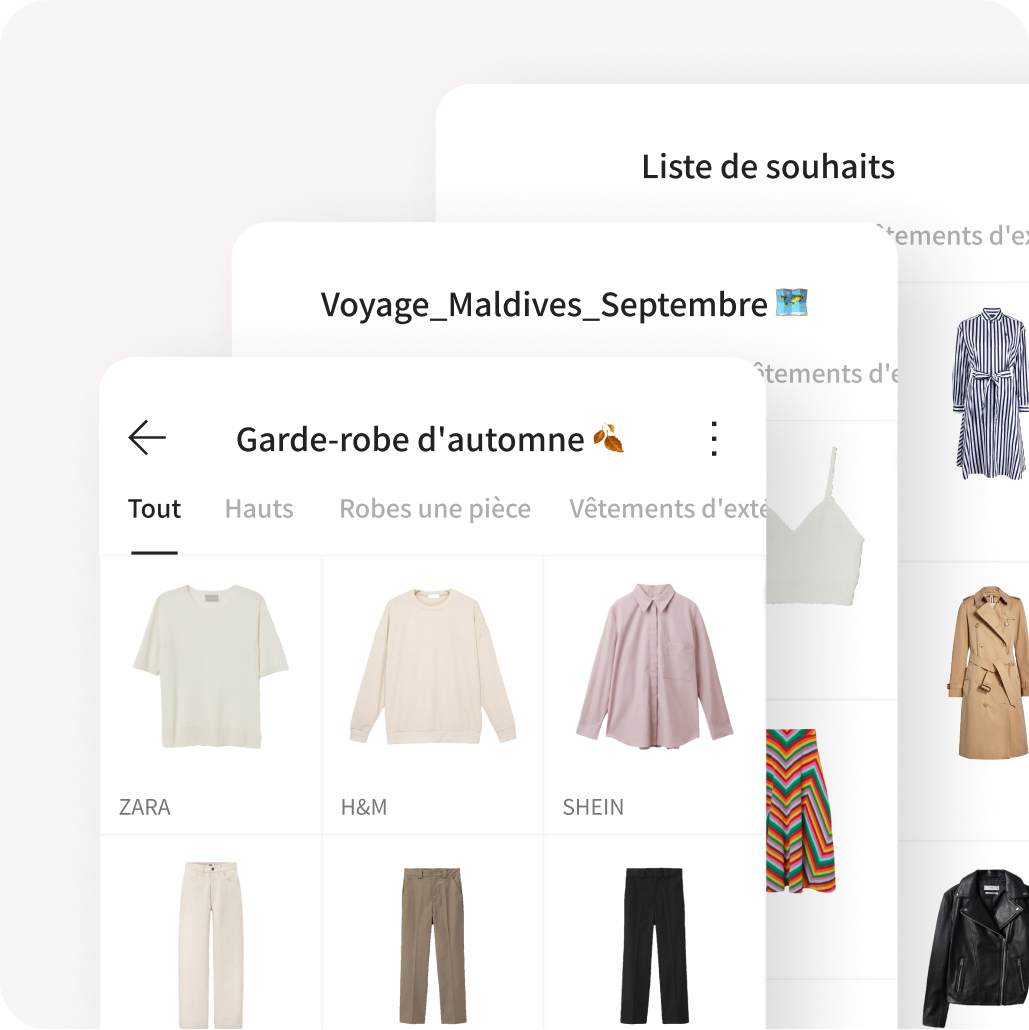Select the Tout tab
Viewport: 1029px width, 1030px height.
154,508
